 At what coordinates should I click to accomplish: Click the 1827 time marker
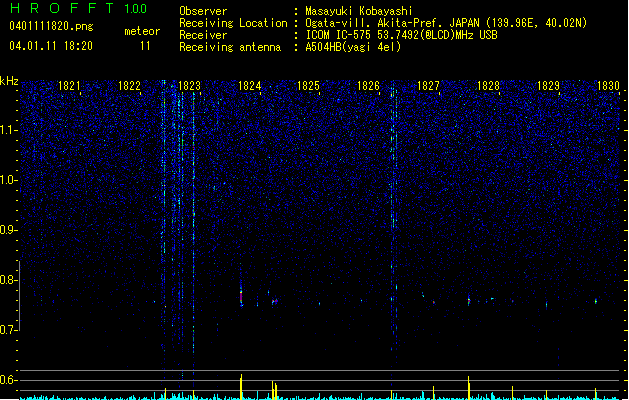pos(428,86)
